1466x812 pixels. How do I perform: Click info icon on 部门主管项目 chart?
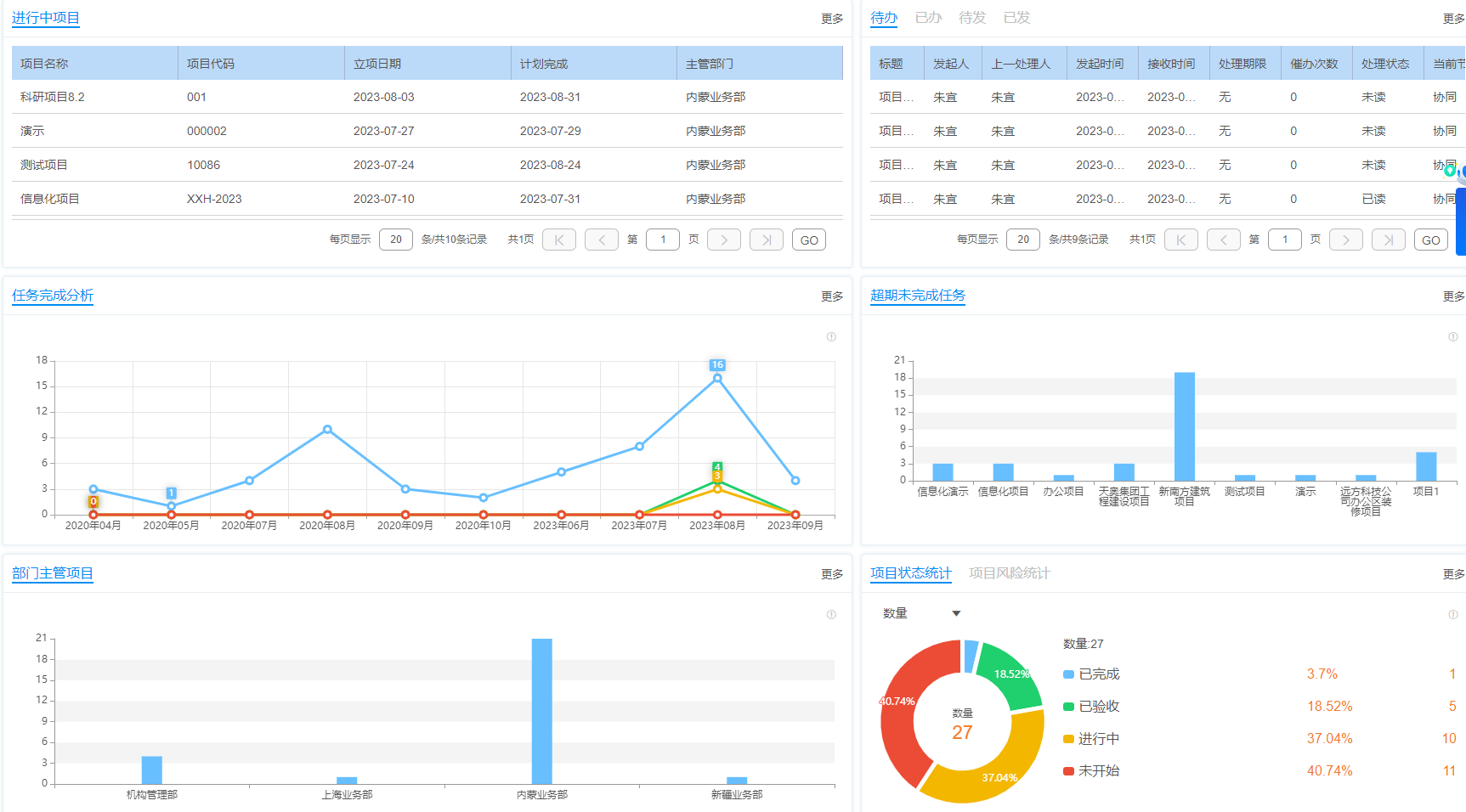[831, 615]
